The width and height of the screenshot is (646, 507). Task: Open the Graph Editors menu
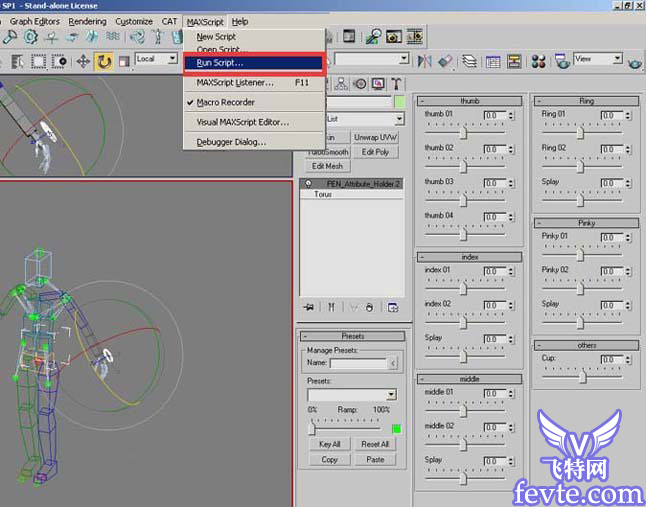point(35,21)
